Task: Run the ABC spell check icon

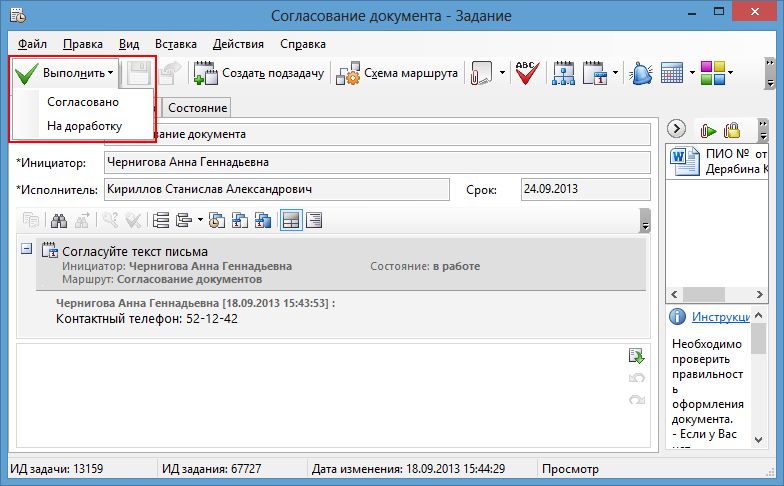Action: [x=527, y=73]
